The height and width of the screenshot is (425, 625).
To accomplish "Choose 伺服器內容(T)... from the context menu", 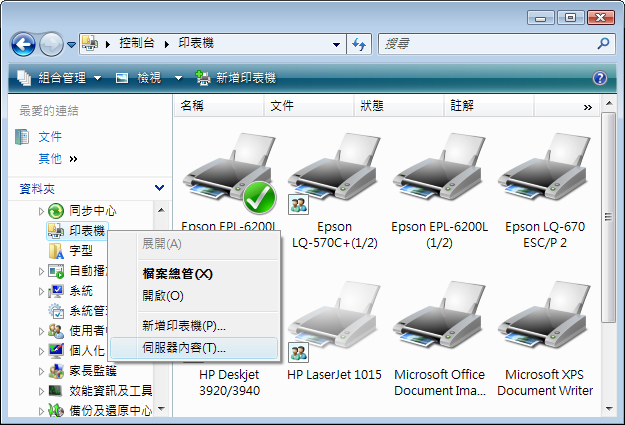I will (x=194, y=348).
